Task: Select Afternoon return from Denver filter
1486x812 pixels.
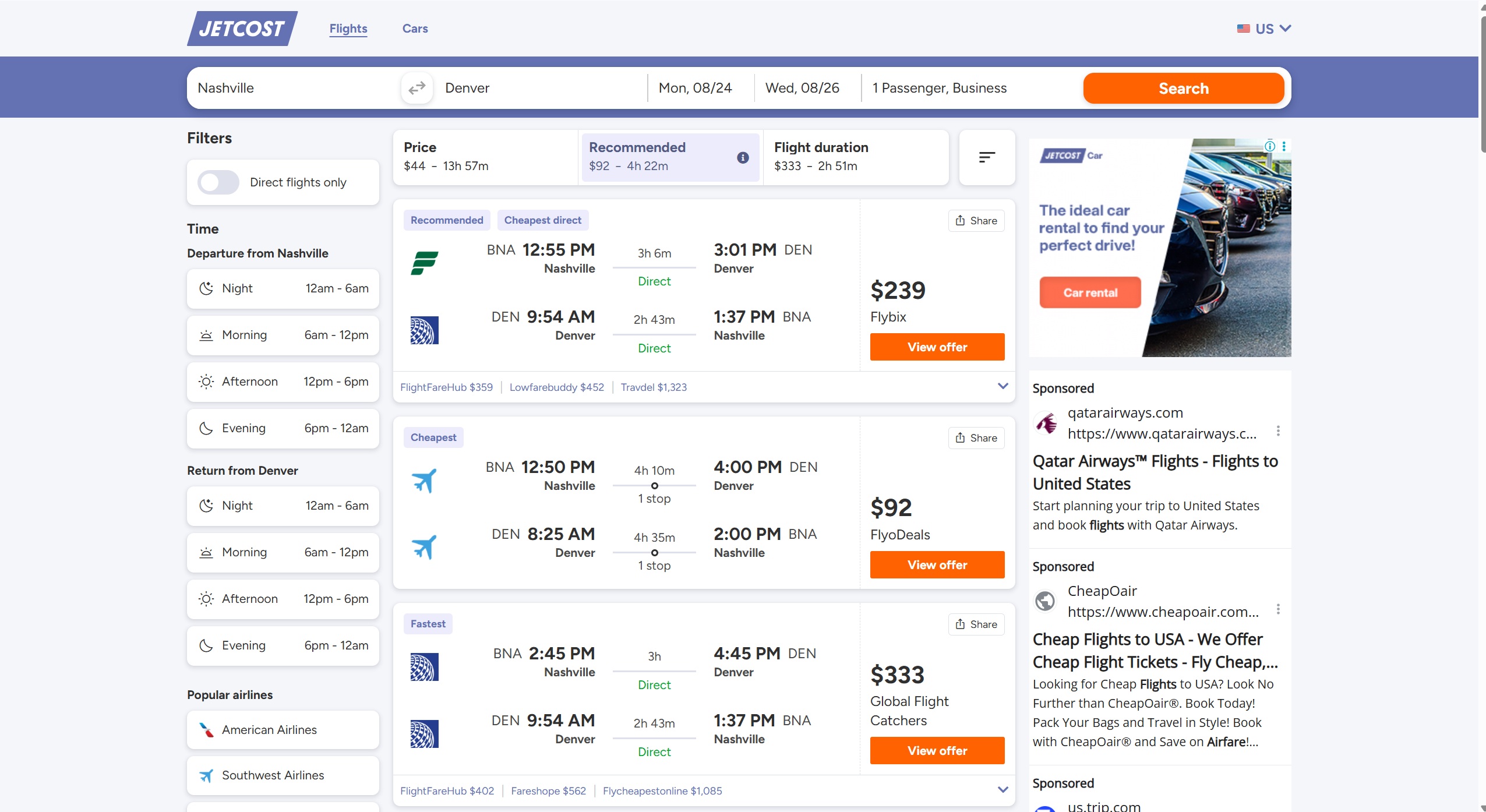Action: click(x=283, y=599)
